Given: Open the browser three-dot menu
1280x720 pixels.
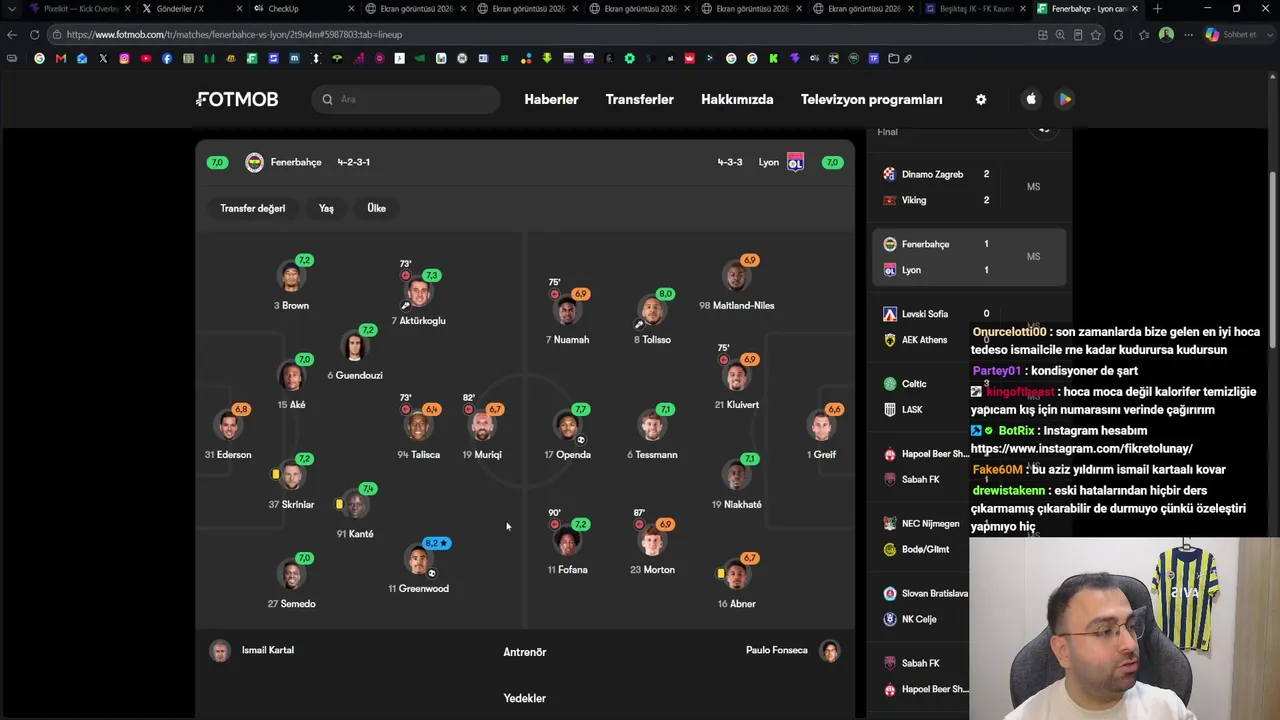Looking at the screenshot, I should (1188, 34).
